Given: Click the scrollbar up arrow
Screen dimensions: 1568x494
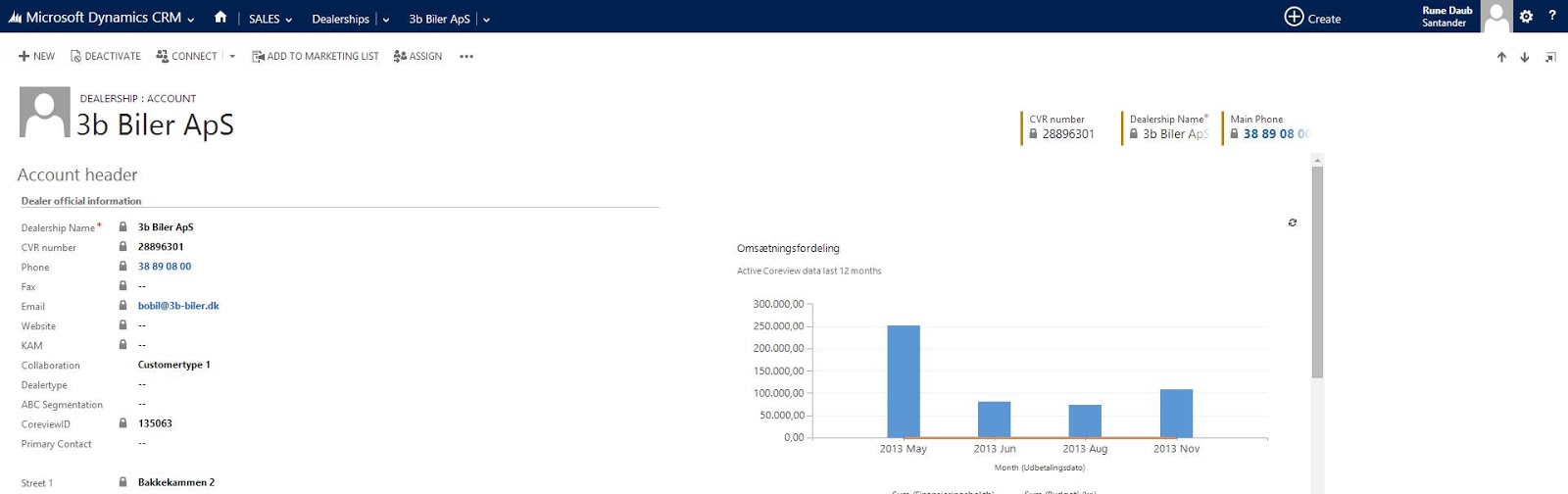Looking at the screenshot, I should (1317, 159).
